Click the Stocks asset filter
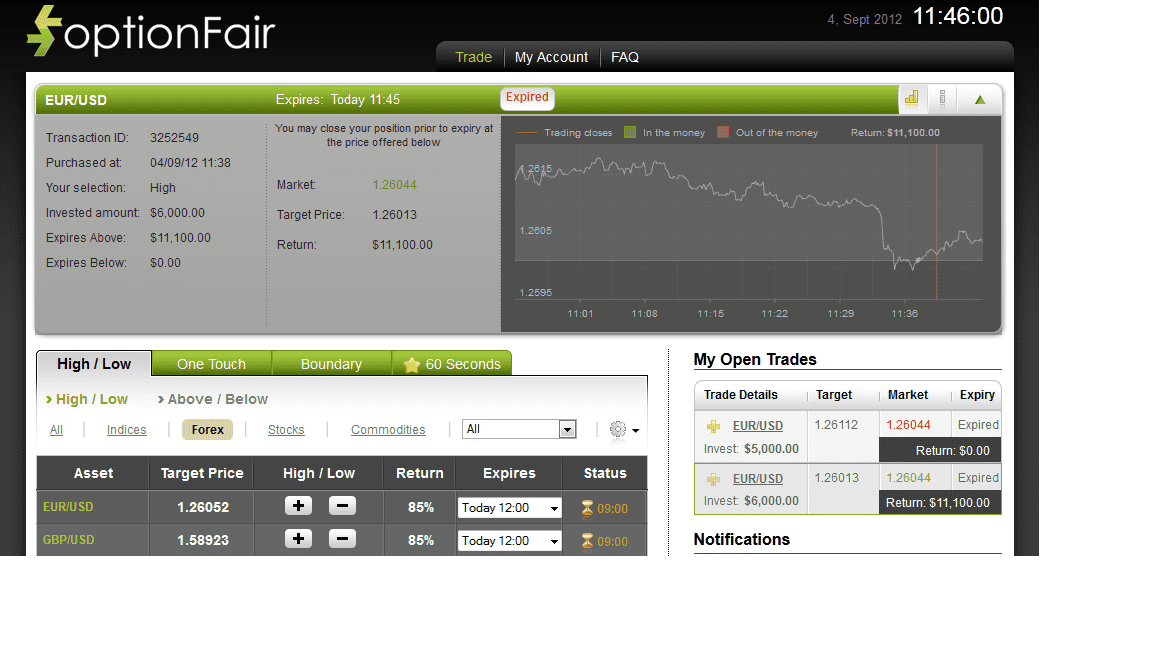The height and width of the screenshot is (648, 1152). click(286, 429)
